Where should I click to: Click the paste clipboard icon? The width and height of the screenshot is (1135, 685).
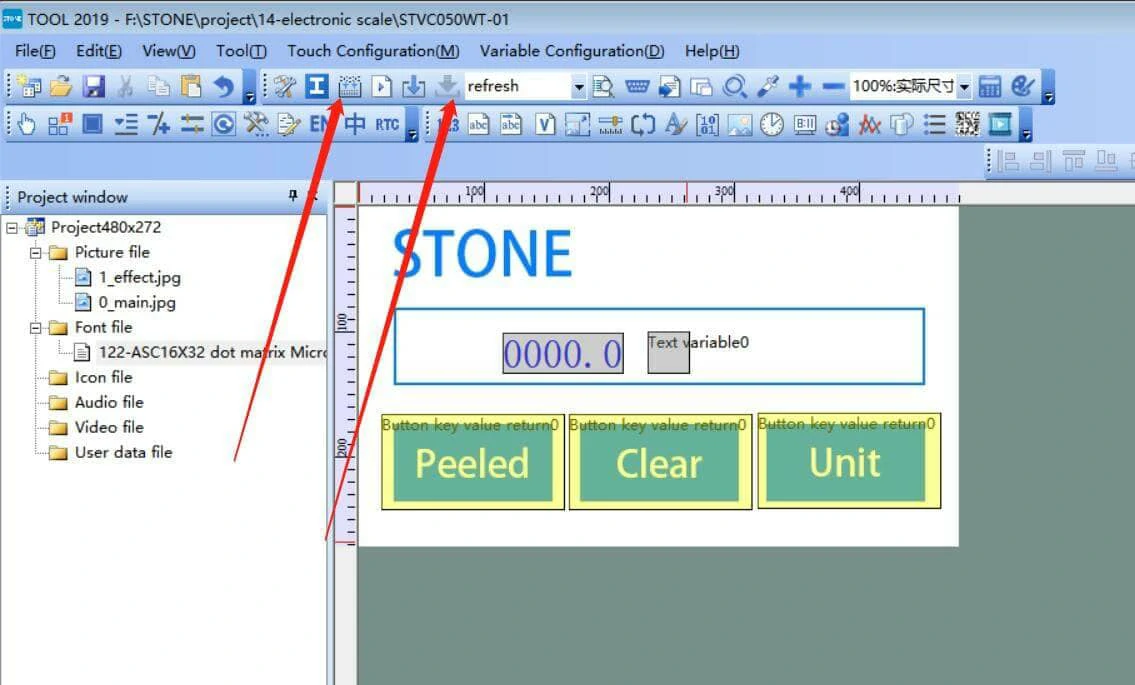[190, 86]
